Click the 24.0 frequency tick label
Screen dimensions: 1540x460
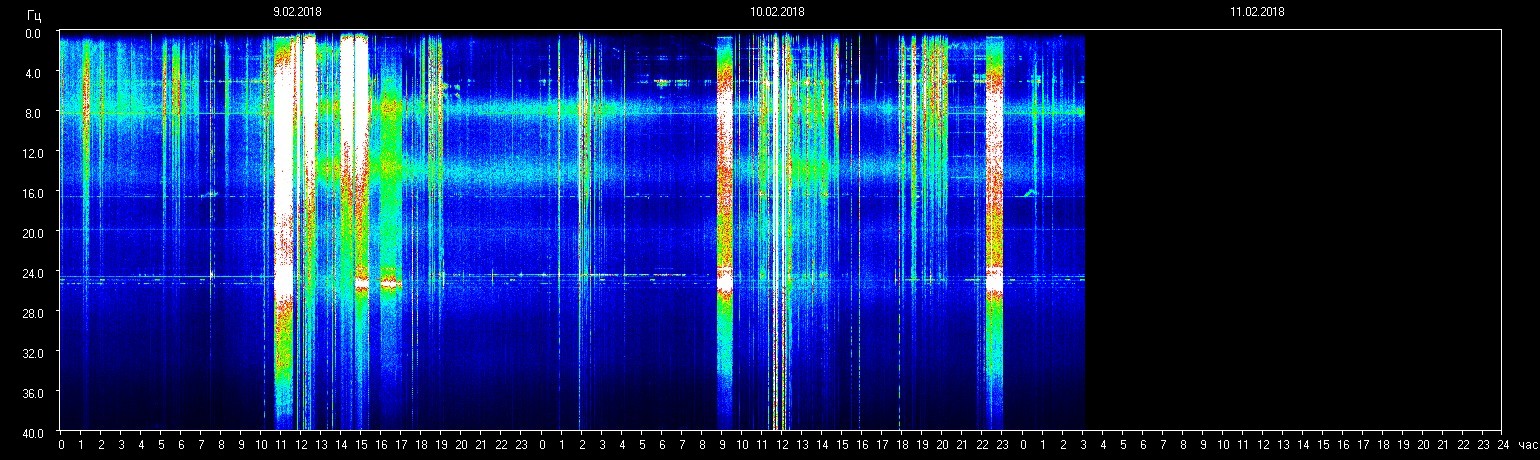32,272
